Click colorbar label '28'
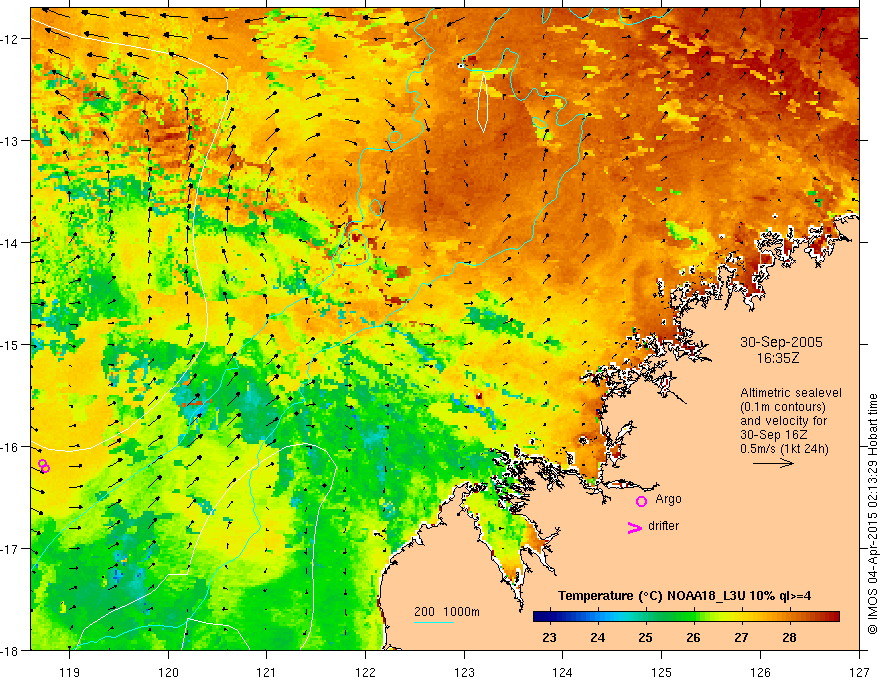This screenshot has height=680, width=880. [790, 637]
